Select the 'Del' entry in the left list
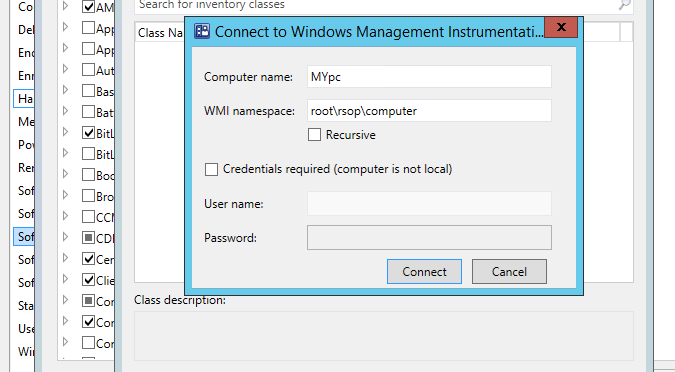This screenshot has height=372, width=675. point(25,30)
